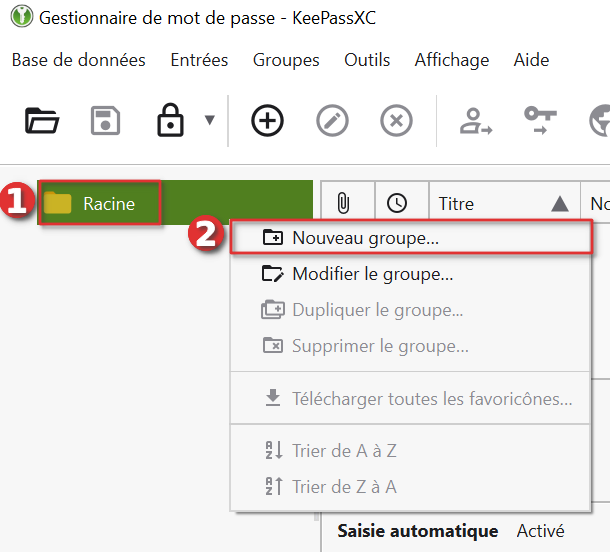
Task: Open the Affichage menu
Action: tap(451, 60)
